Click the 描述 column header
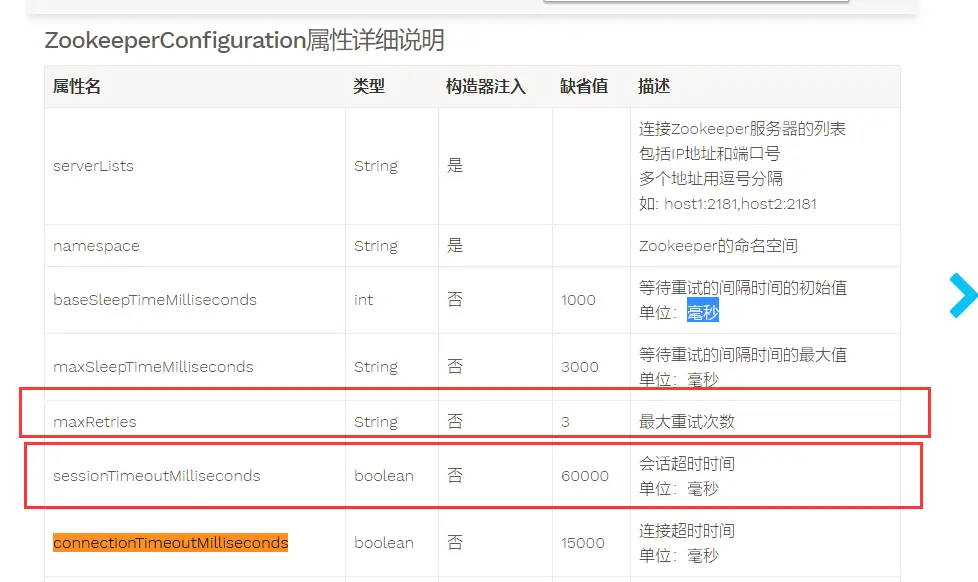 [654, 86]
